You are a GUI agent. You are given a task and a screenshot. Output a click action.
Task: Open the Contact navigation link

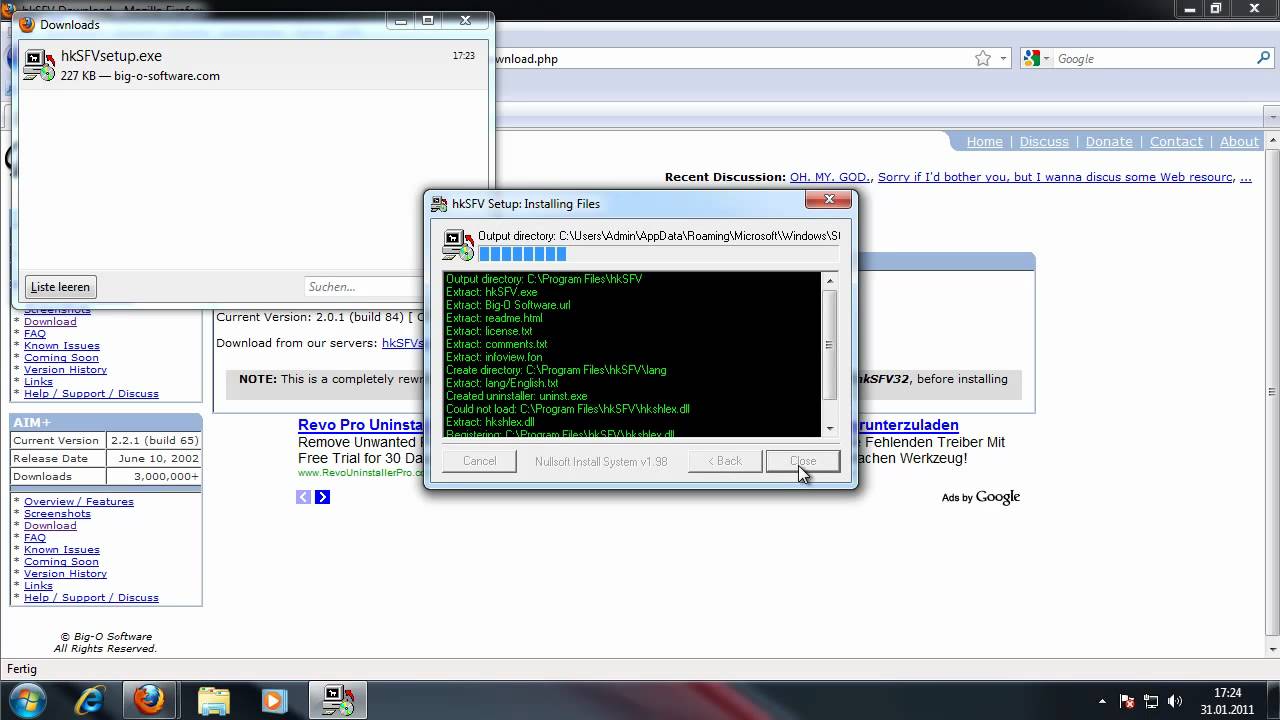coord(1176,142)
